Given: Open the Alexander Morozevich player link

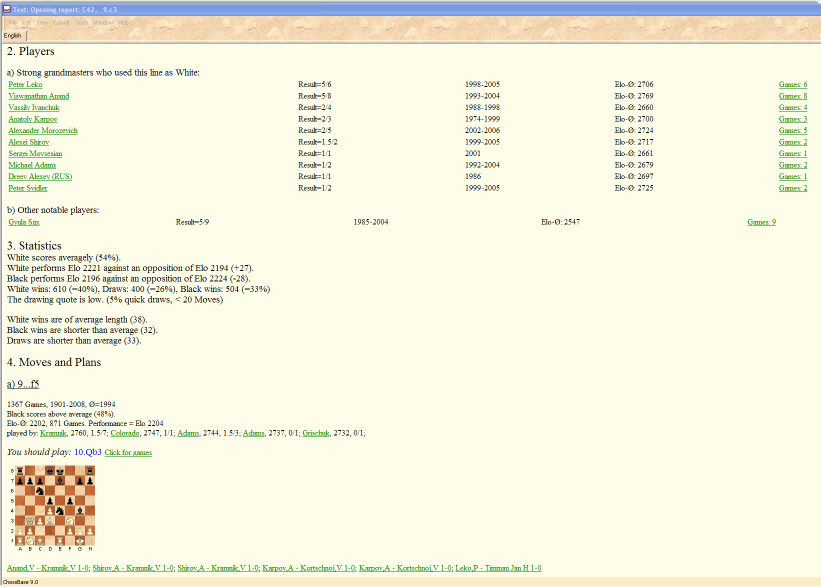Looking at the screenshot, I should 43,130.
